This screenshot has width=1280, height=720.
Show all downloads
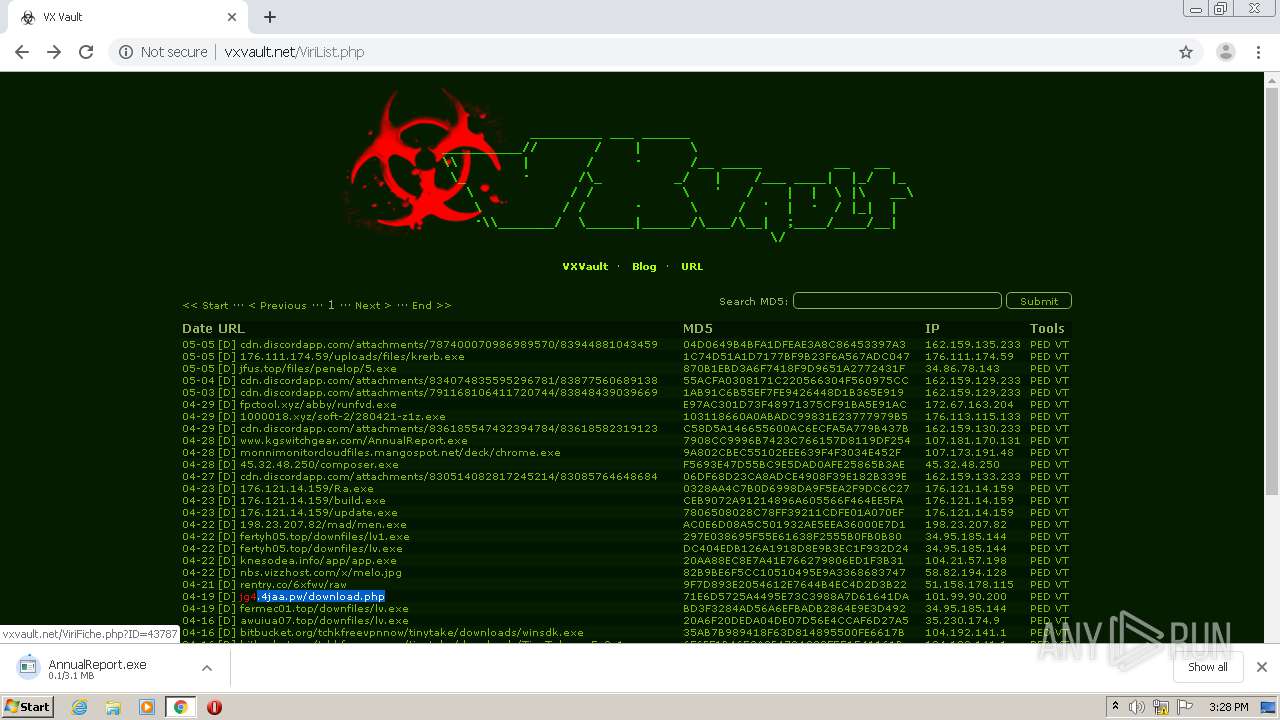click(x=1207, y=667)
